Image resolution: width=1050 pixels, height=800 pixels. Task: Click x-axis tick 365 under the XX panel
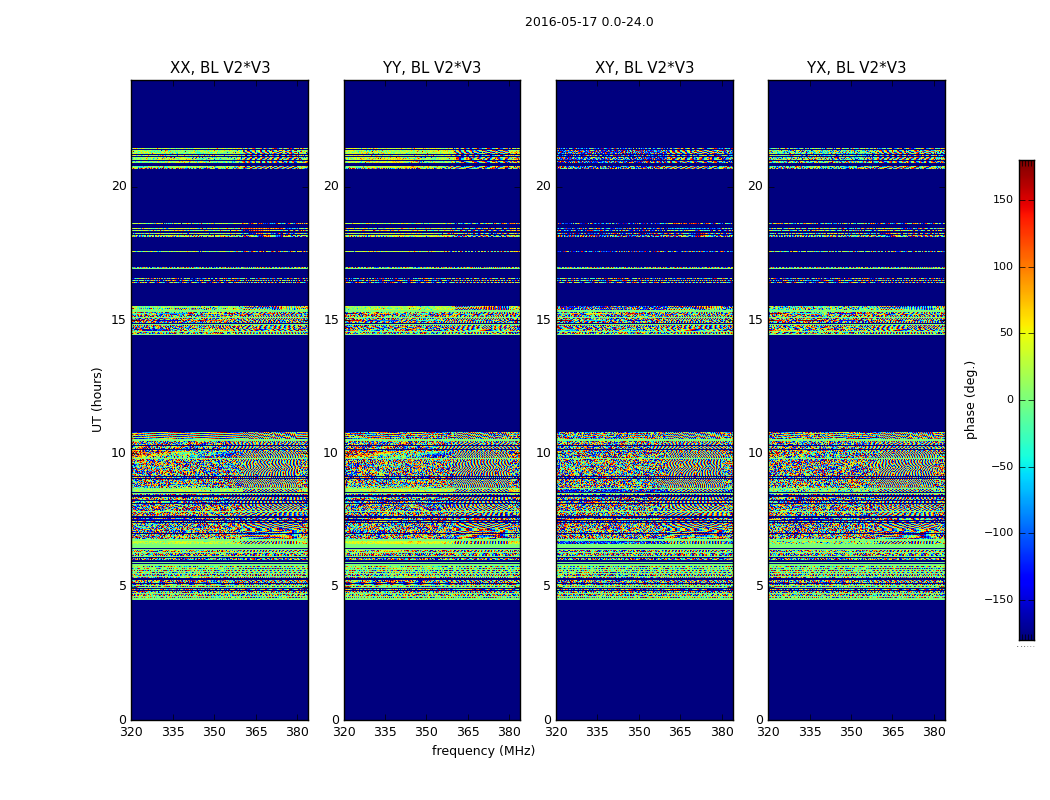(x=256, y=732)
